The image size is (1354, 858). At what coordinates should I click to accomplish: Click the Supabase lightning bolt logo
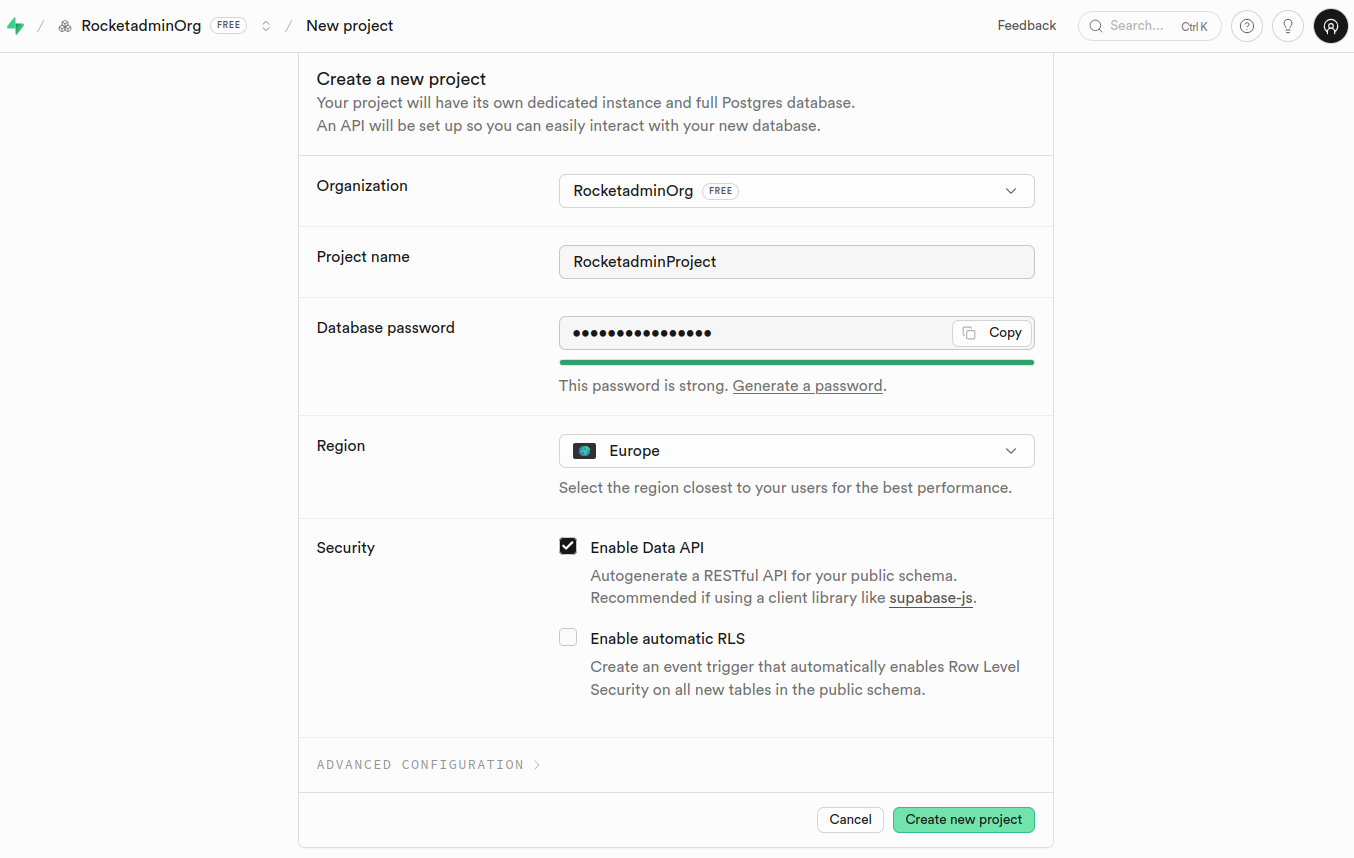point(15,26)
